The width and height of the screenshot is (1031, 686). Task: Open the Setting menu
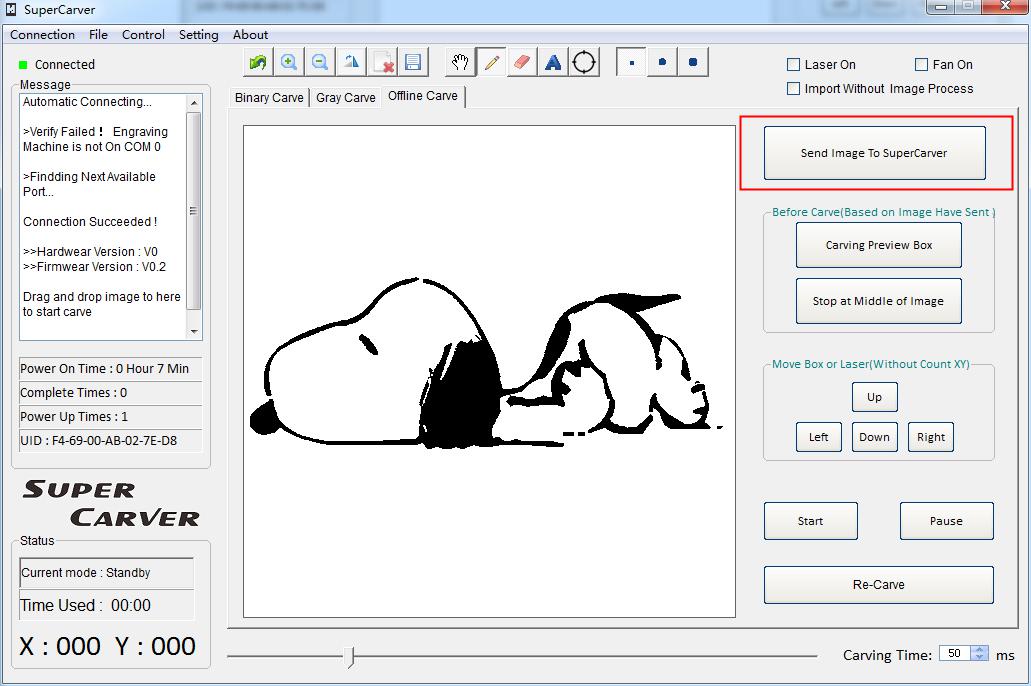[x=198, y=34]
